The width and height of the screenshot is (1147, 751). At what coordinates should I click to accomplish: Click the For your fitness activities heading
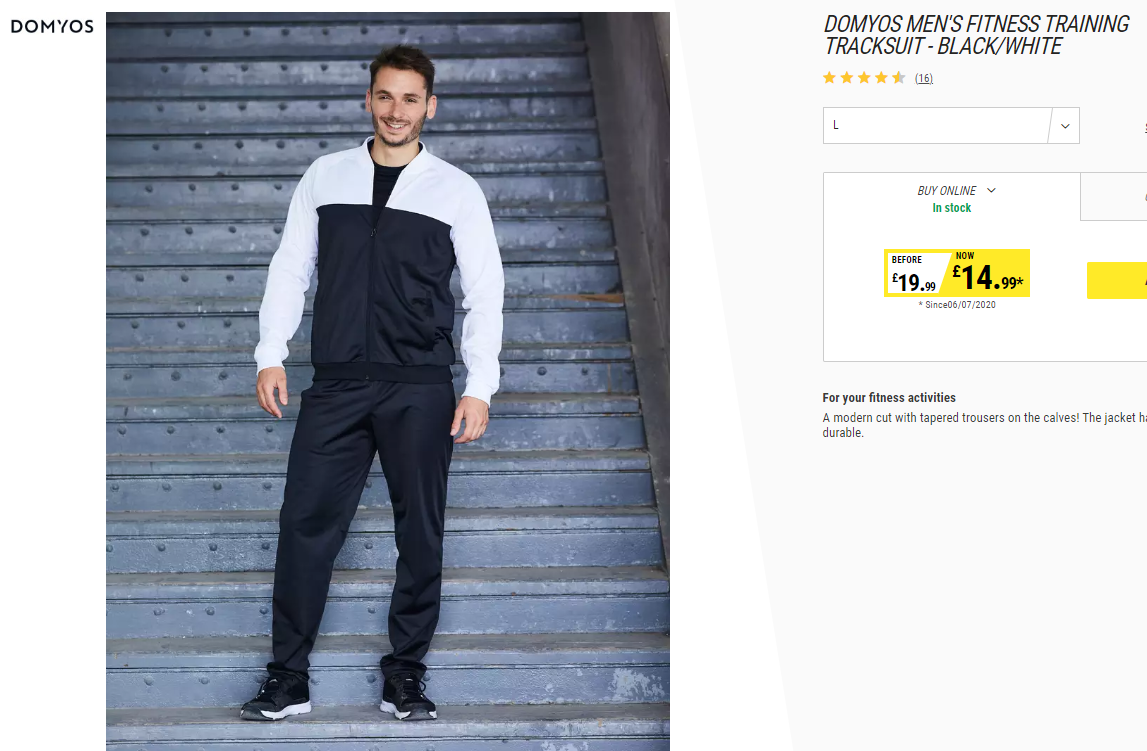pyautogui.click(x=889, y=398)
